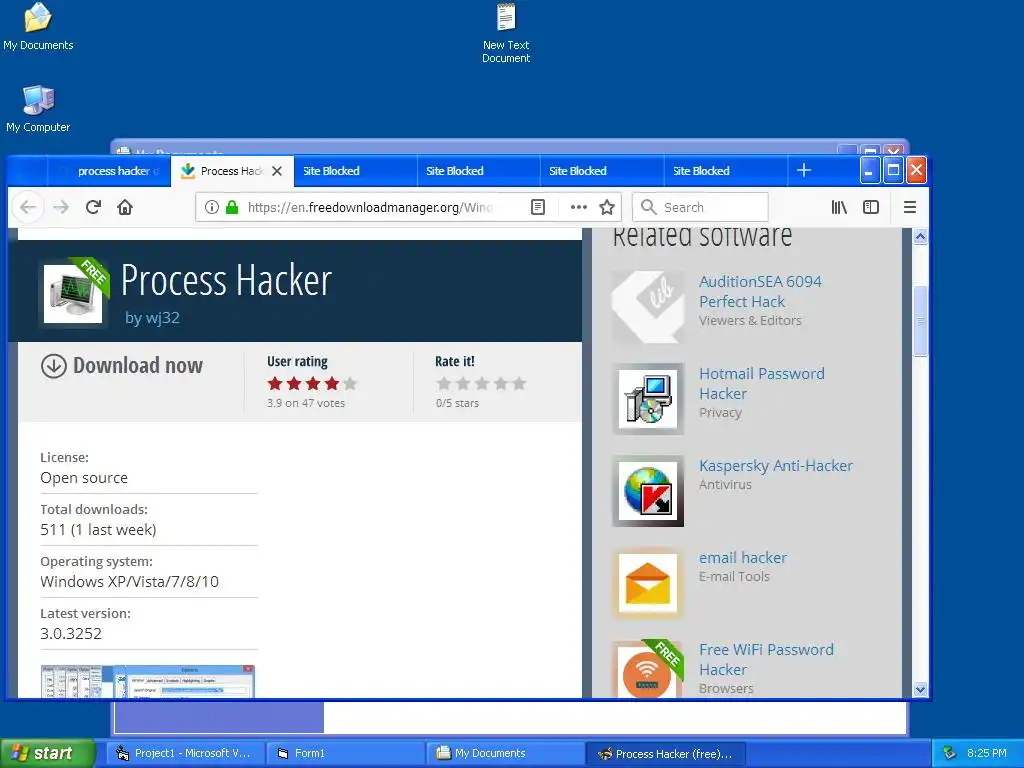This screenshot has height=768, width=1024.
Task: Rate it three stars
Action: tap(482, 383)
